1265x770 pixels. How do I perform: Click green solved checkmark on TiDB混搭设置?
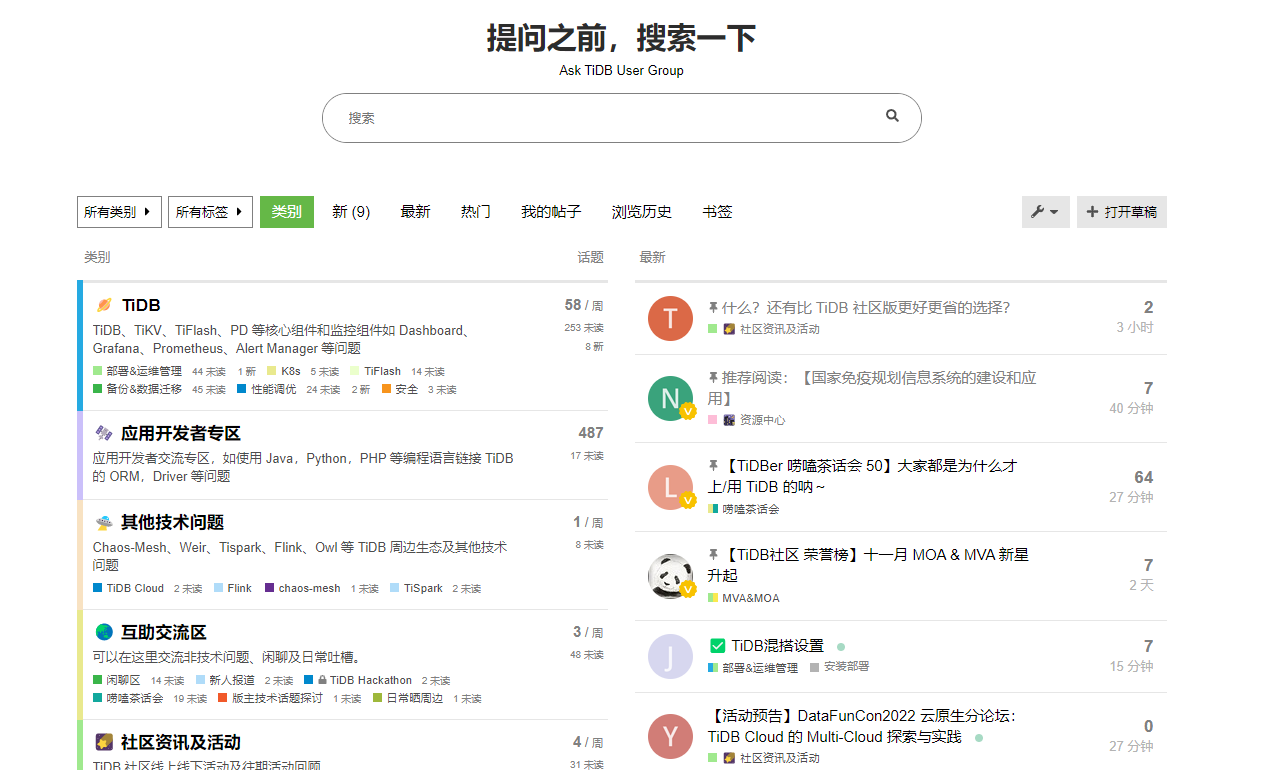pyautogui.click(x=717, y=646)
